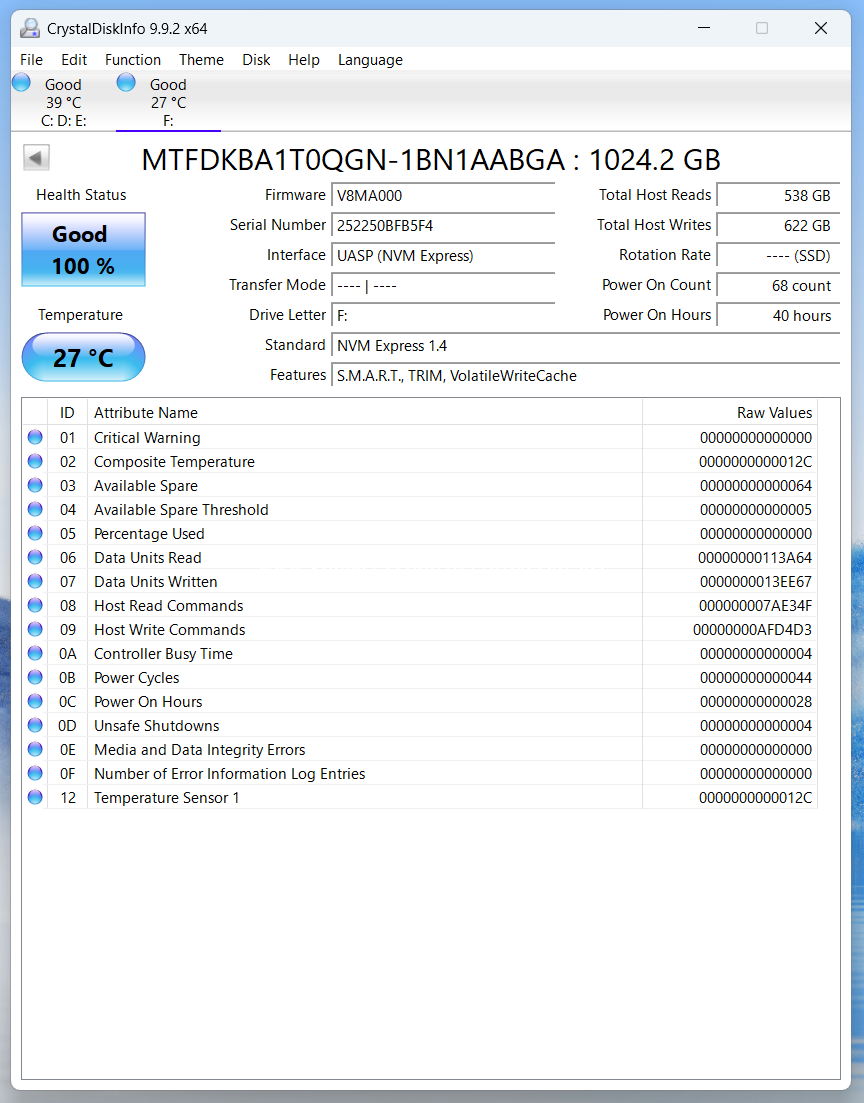This screenshot has height=1103, width=864.
Task: Click the ID column header
Action: coord(68,413)
